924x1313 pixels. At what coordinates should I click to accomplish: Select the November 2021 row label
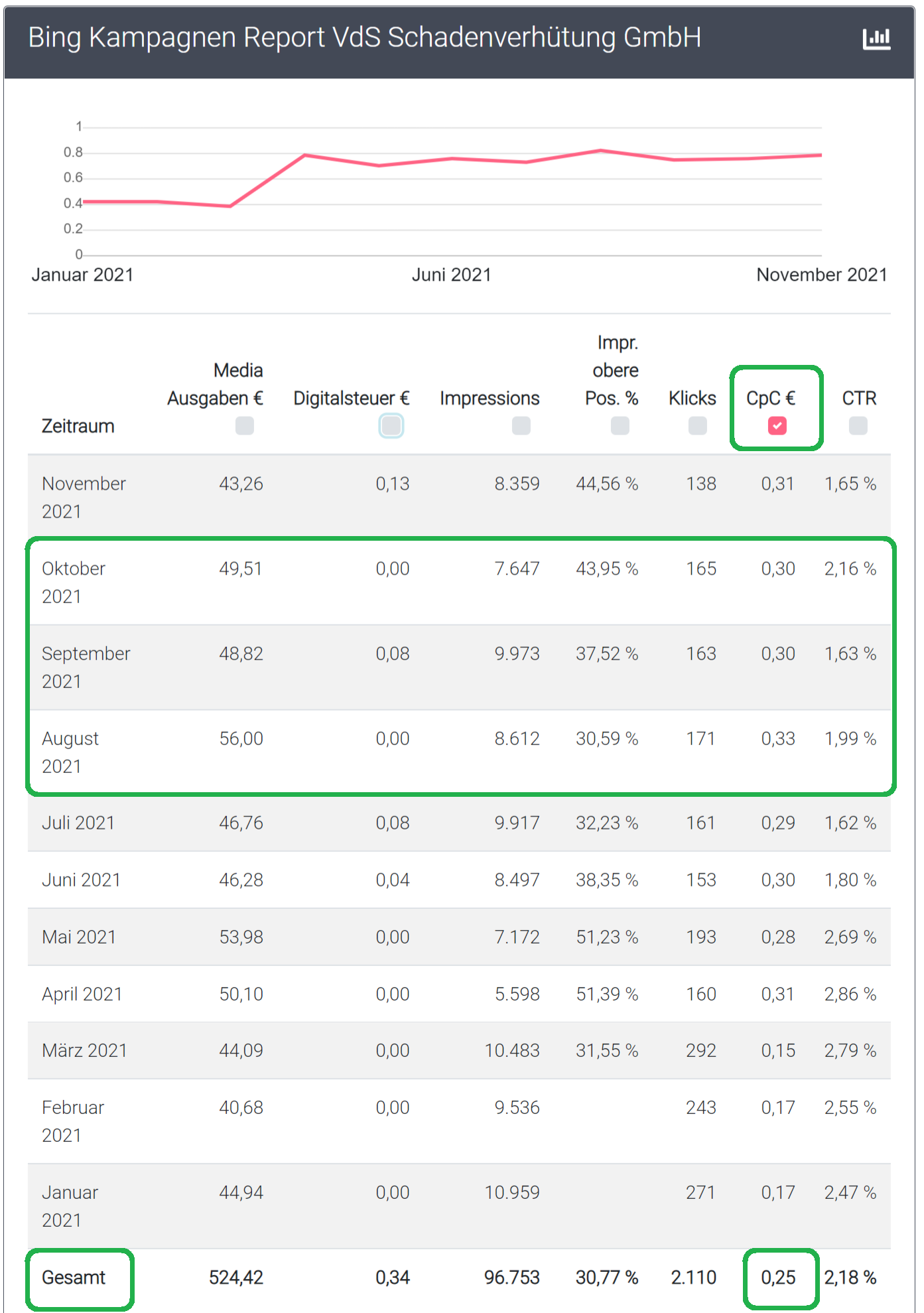(x=84, y=498)
